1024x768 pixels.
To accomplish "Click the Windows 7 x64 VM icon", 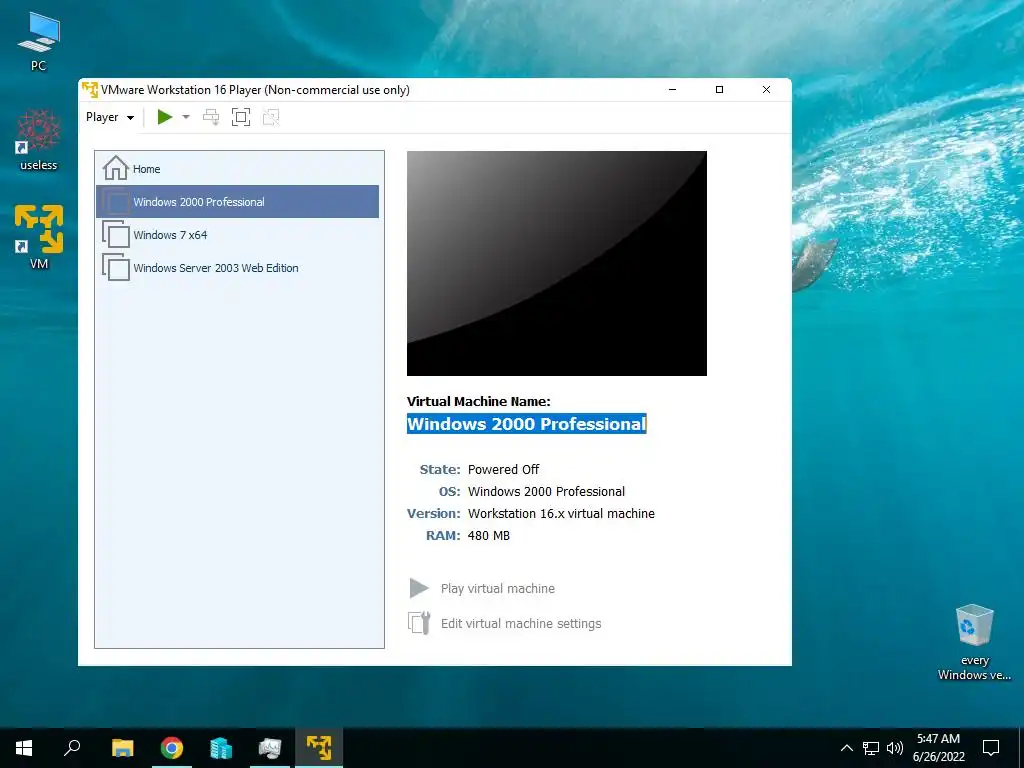I will pyautogui.click(x=116, y=234).
